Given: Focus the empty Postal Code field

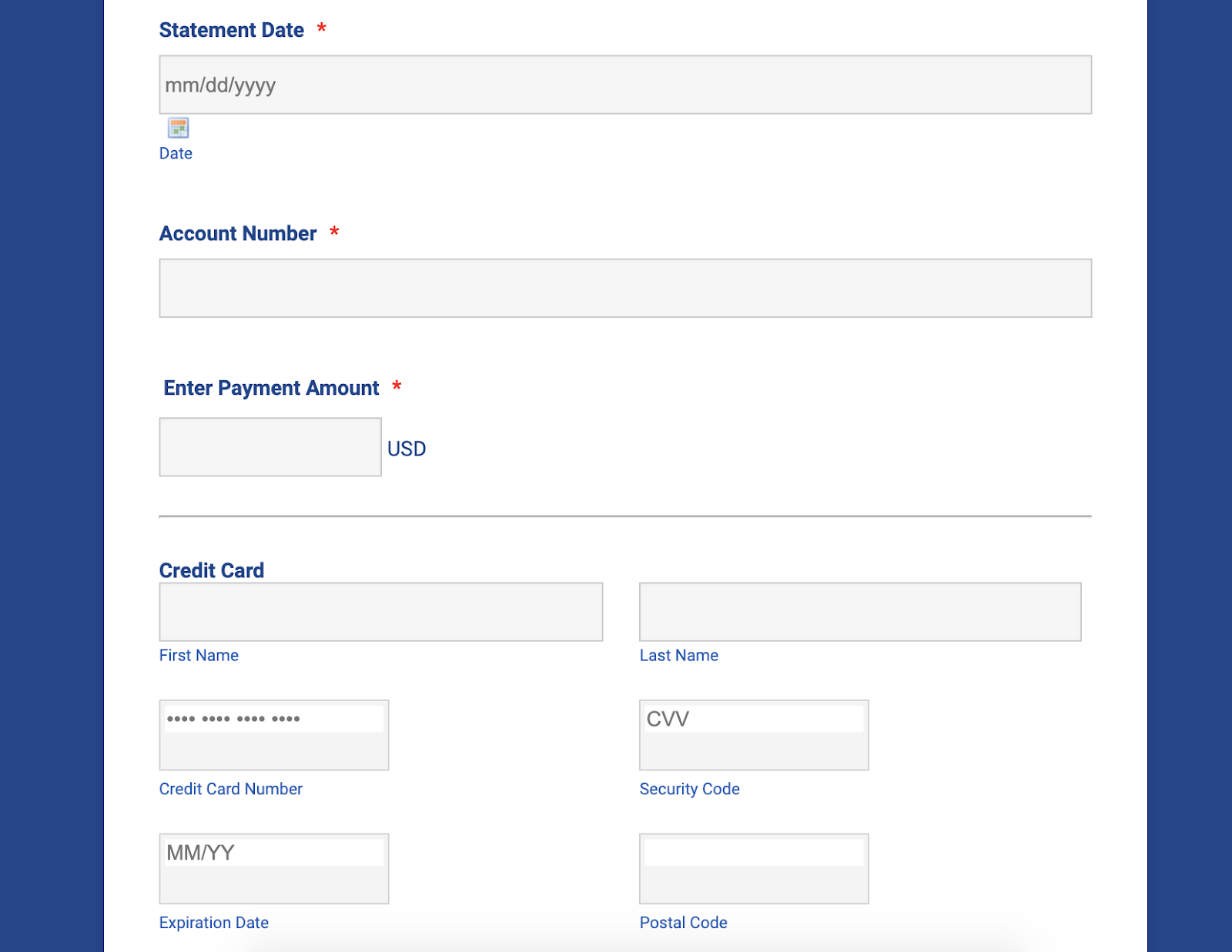Looking at the screenshot, I should (x=753, y=853).
